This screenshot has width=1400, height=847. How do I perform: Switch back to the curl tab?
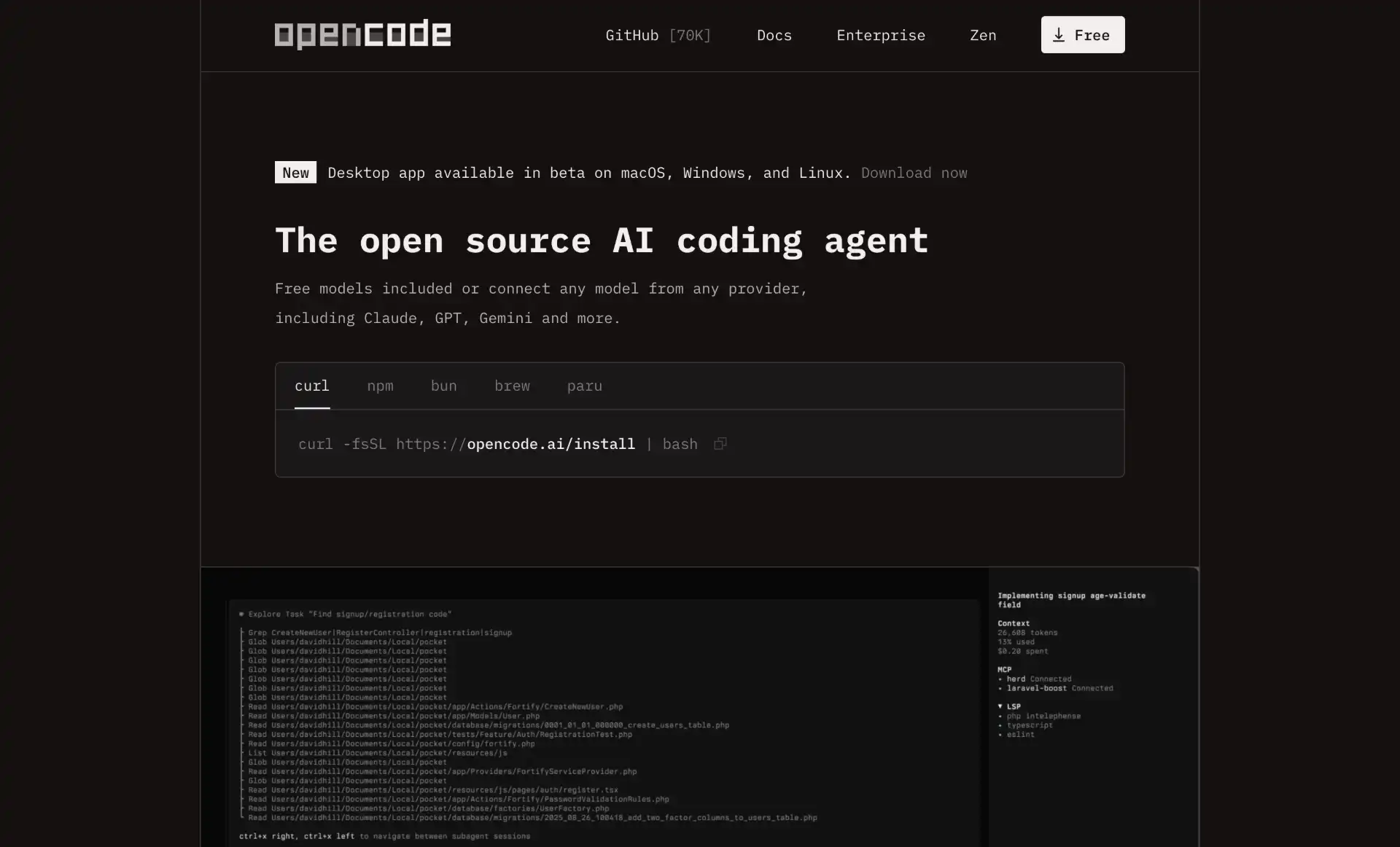312,386
